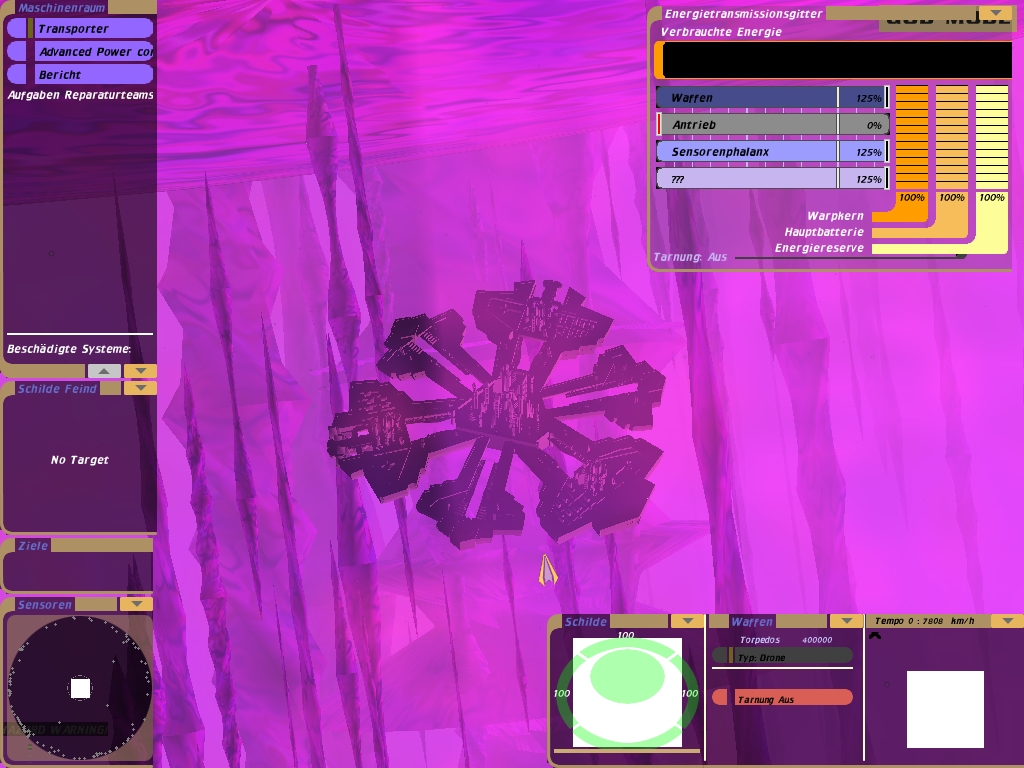Adjust the Sensorenphalanx power bar

771,151
